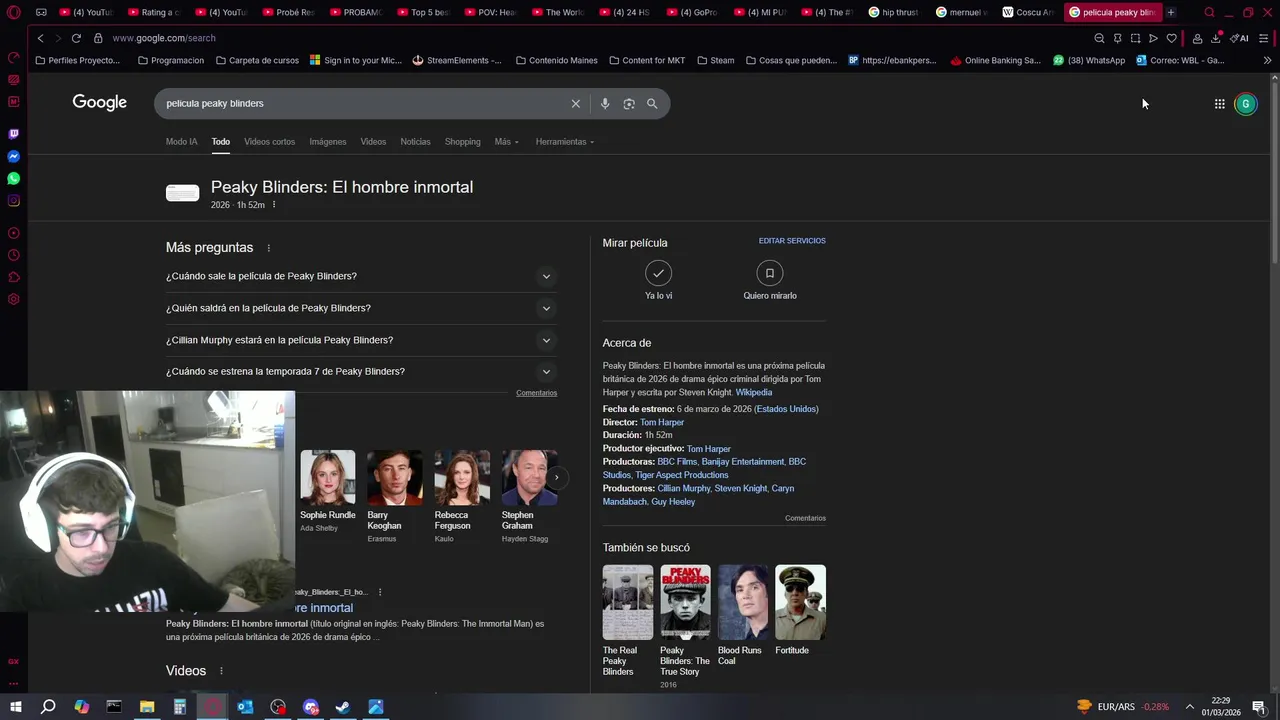Screen dimensions: 1280x720
Task: View site security padlock info
Action: (x=98, y=38)
